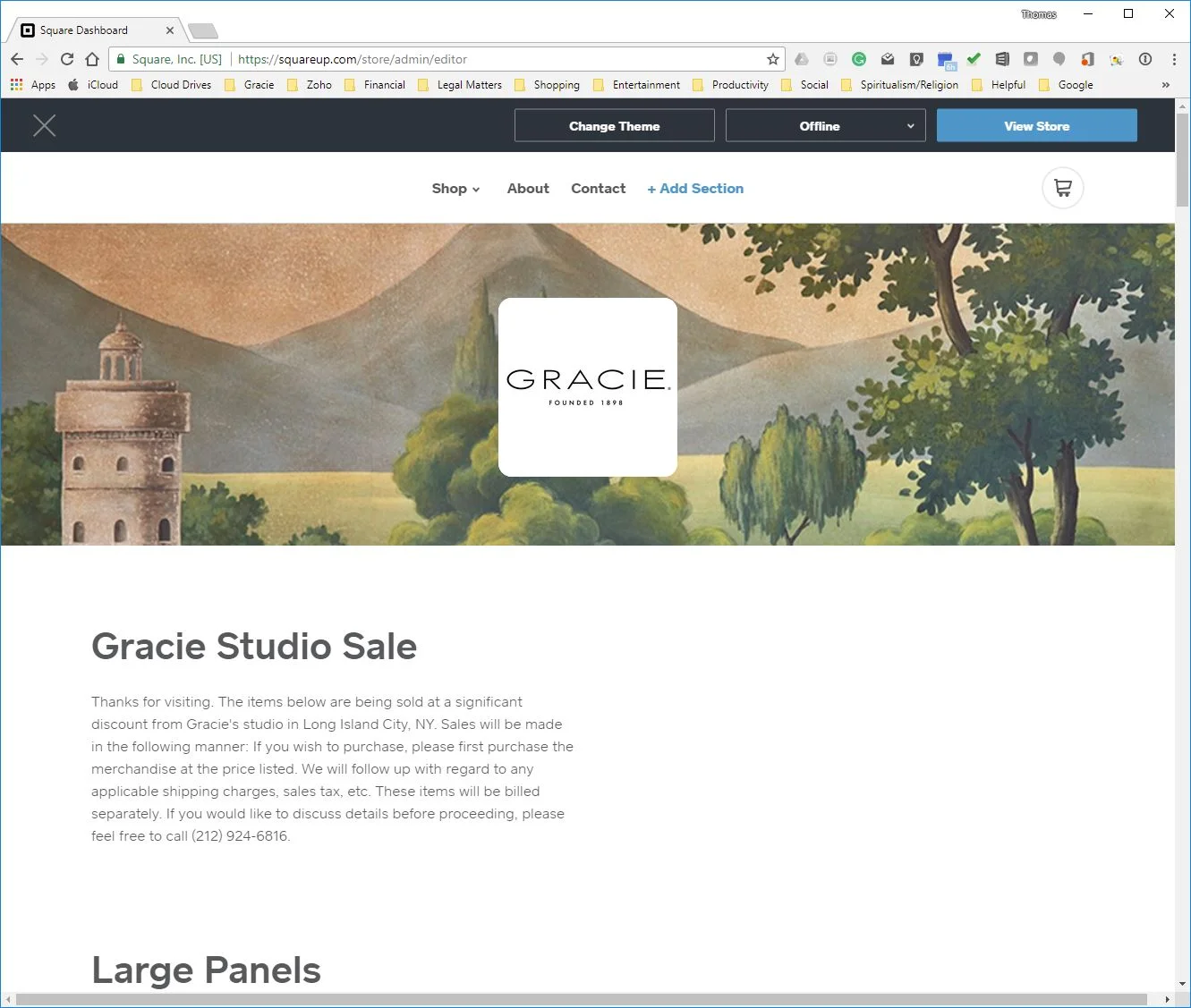Open the shopping cart icon
1191x1008 pixels.
pyautogui.click(x=1063, y=188)
